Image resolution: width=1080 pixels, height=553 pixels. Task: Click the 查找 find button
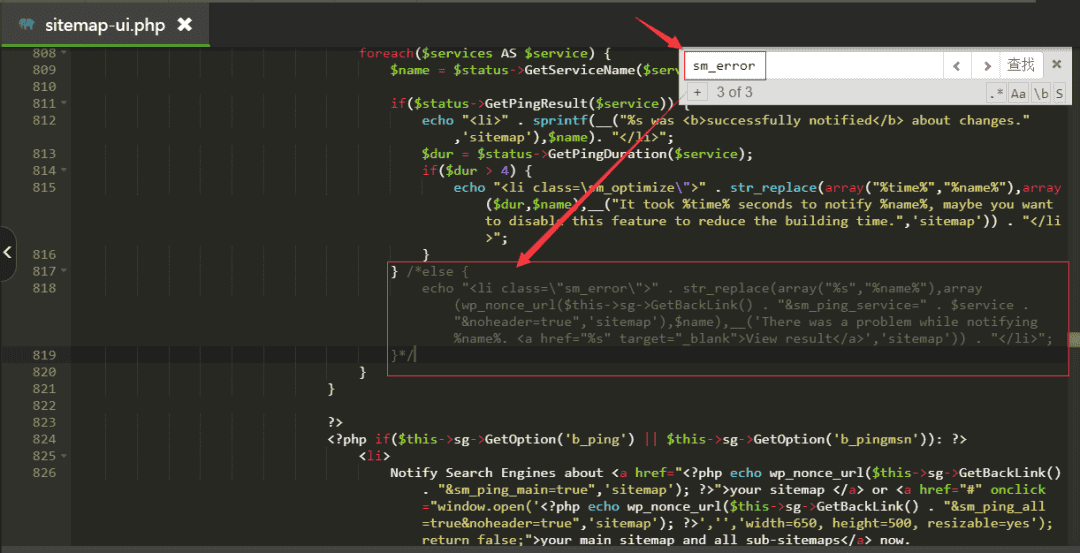point(1021,65)
